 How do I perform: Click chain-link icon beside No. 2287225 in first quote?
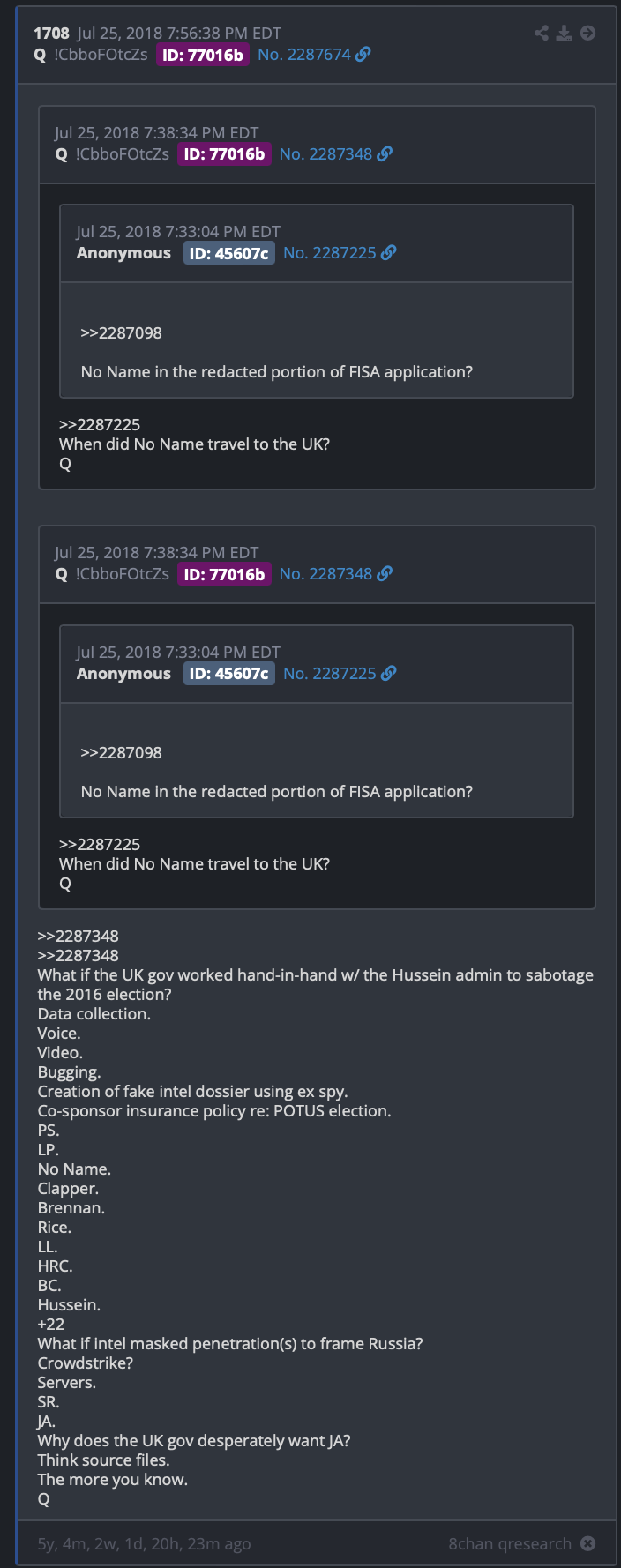(x=388, y=252)
